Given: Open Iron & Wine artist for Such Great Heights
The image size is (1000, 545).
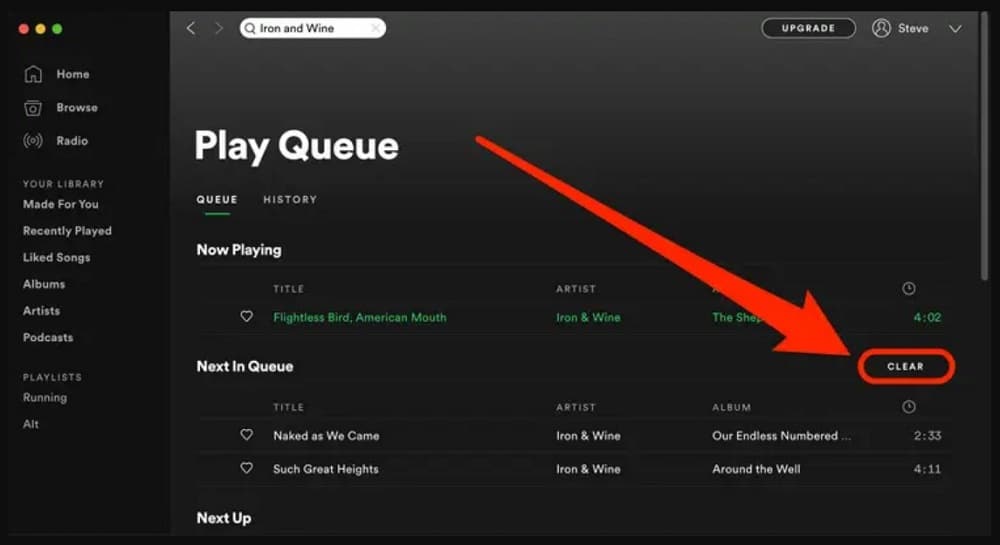Looking at the screenshot, I should pos(588,469).
